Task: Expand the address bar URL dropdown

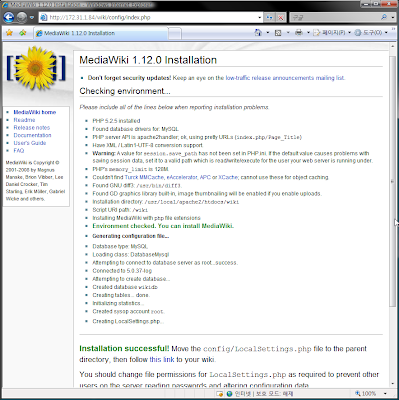Action: (x=260, y=17)
